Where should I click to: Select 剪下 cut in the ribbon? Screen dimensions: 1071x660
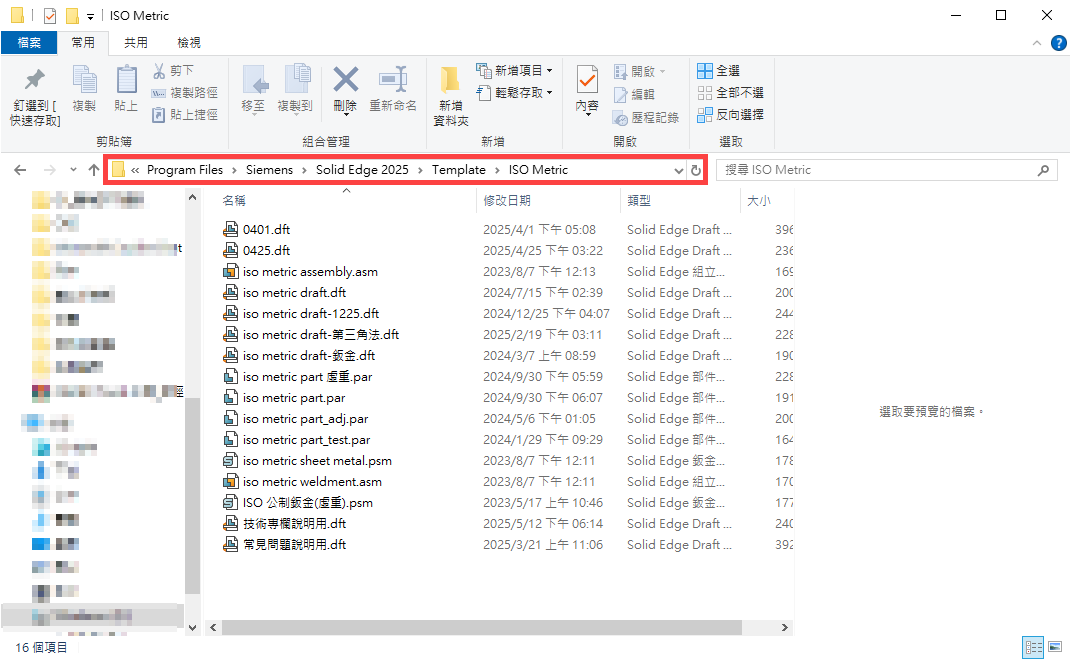[x=174, y=70]
